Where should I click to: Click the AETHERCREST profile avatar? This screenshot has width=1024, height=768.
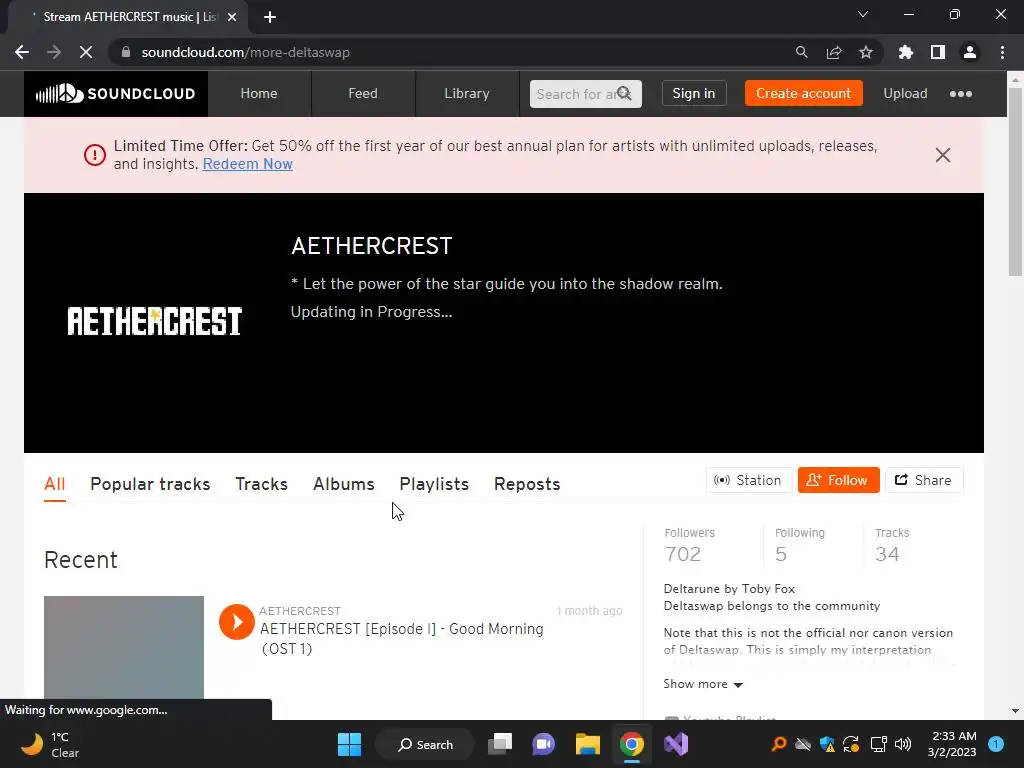155,321
